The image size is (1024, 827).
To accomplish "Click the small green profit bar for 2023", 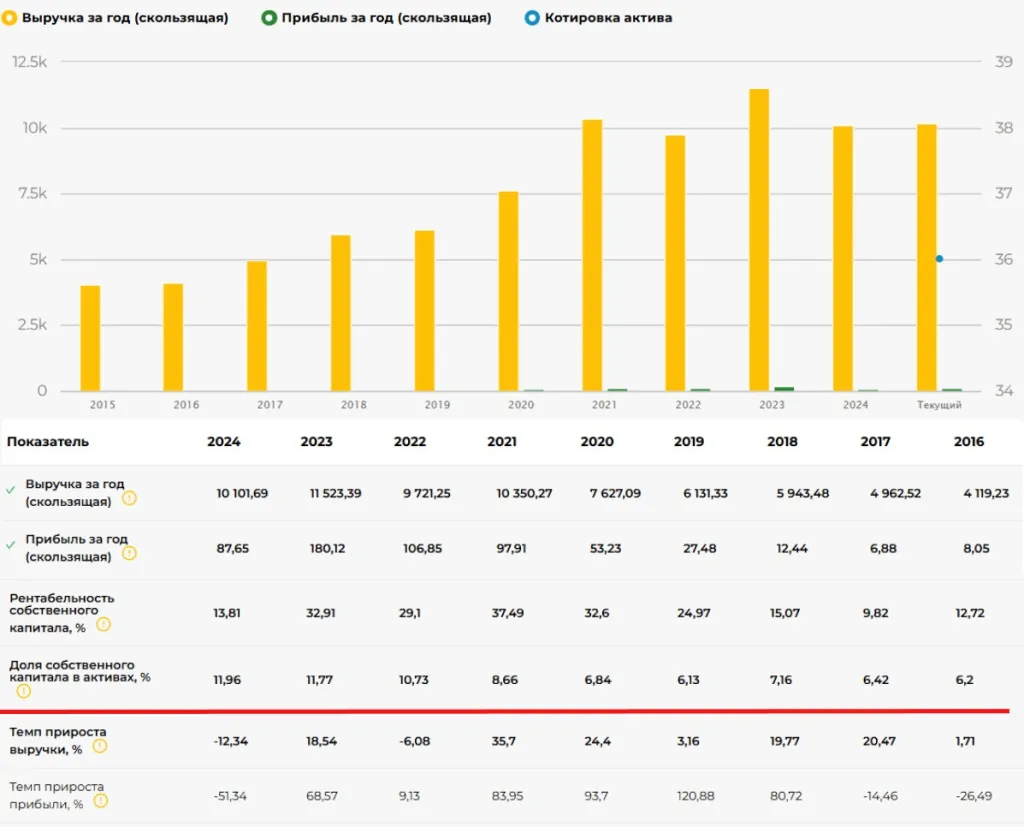I will click(x=784, y=389).
